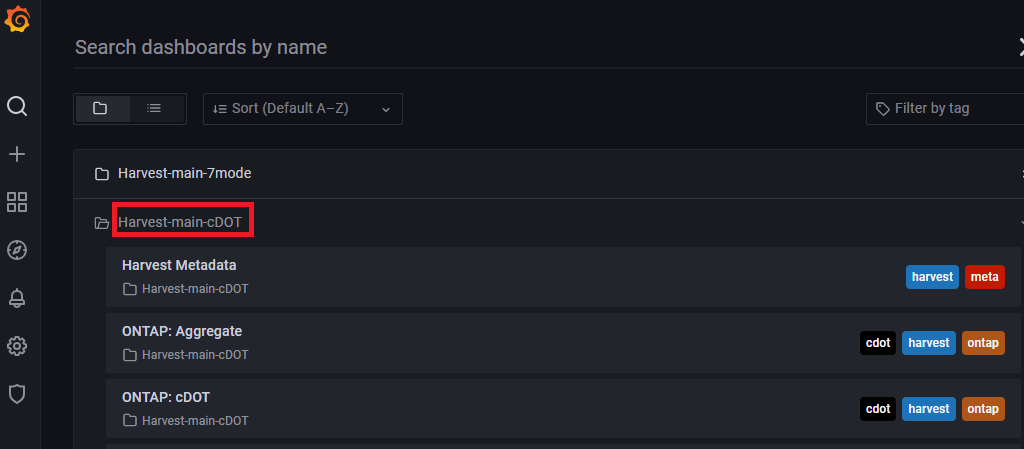This screenshot has width=1024, height=449.
Task: Switch to folder view layout
Action: point(102,108)
